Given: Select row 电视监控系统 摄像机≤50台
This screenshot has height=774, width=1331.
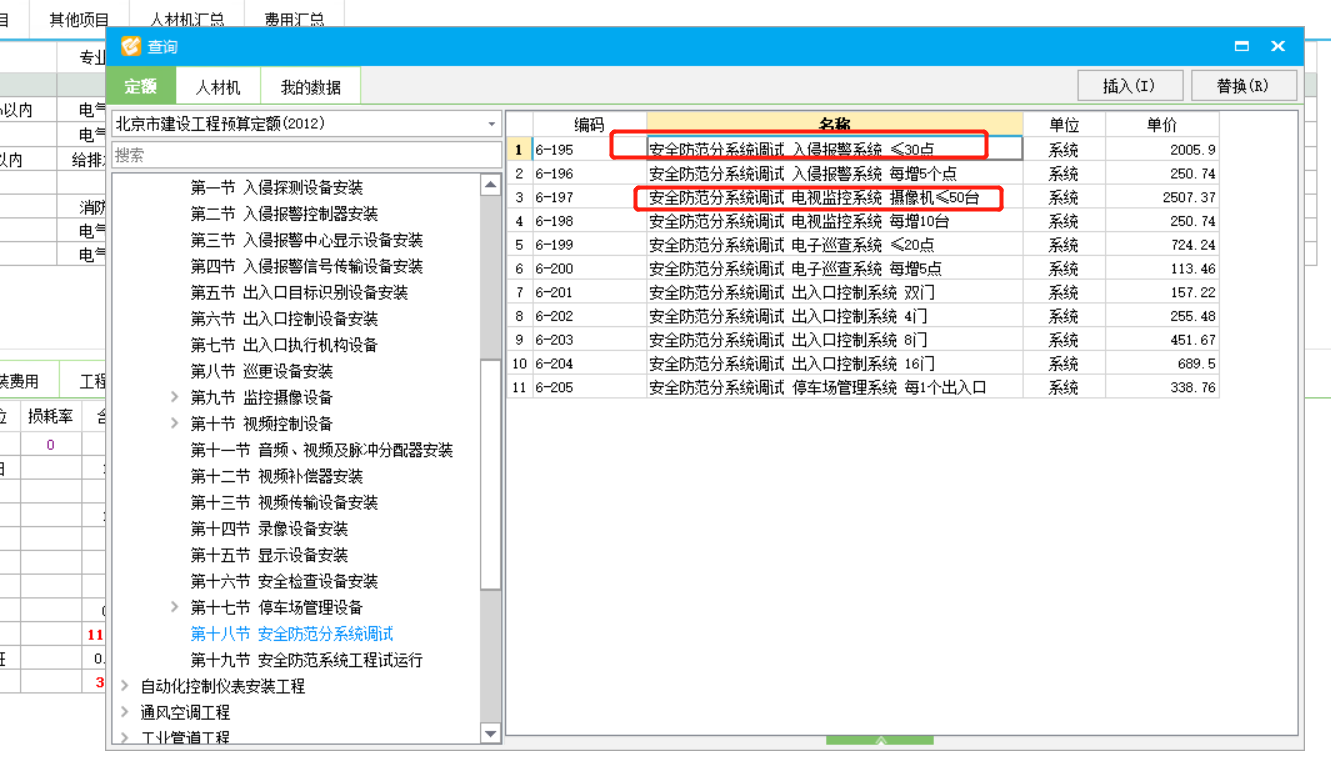Looking at the screenshot, I should click(863, 197).
